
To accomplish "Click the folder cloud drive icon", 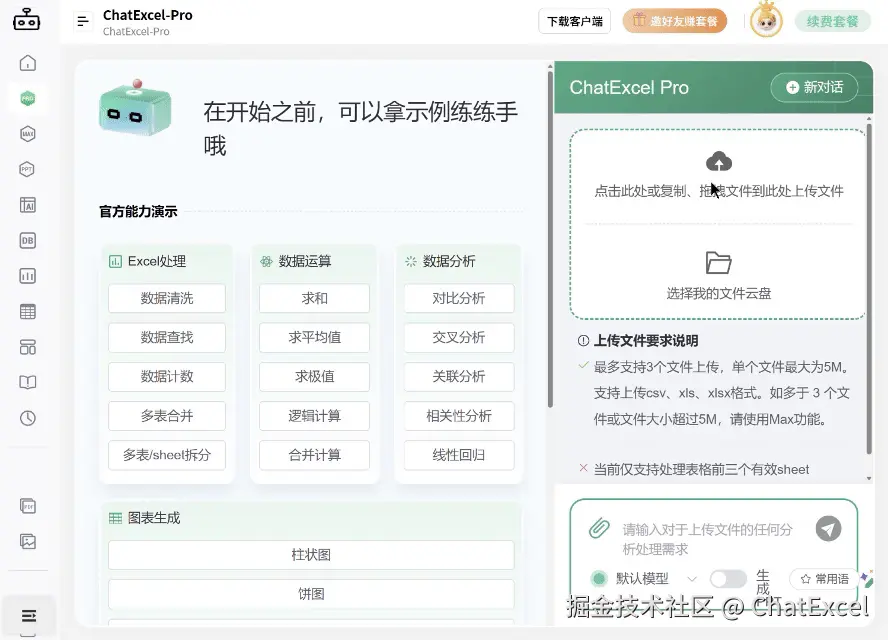I will click(719, 263).
